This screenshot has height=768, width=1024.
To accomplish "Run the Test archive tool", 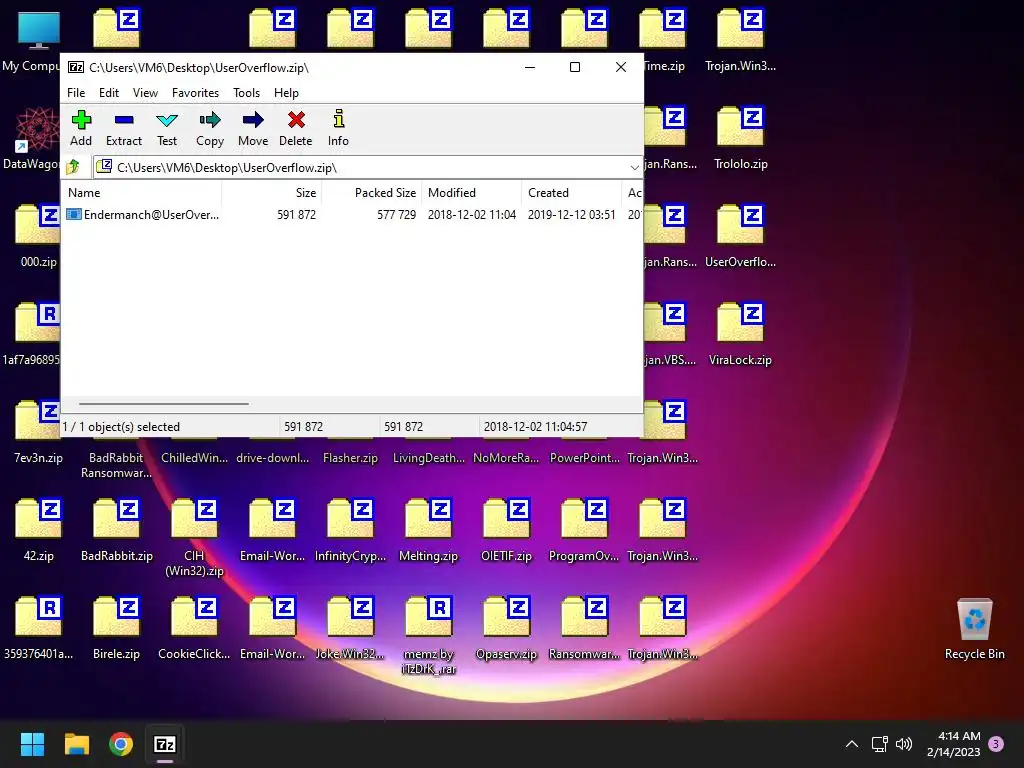I will click(167, 128).
